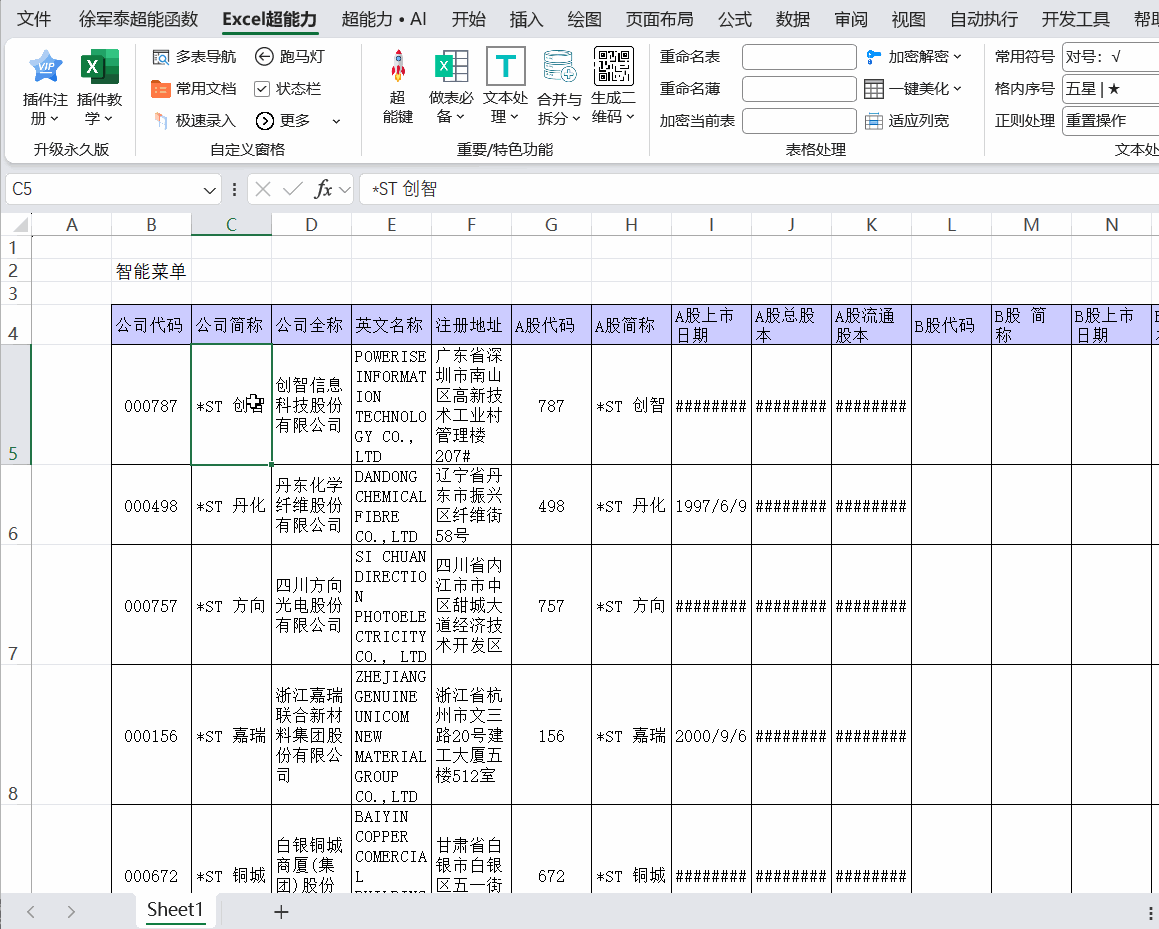Viewport: 1159px width, 929px height.
Task: Expand the 插件注册 dropdown arrow
Action: (x=55, y=119)
